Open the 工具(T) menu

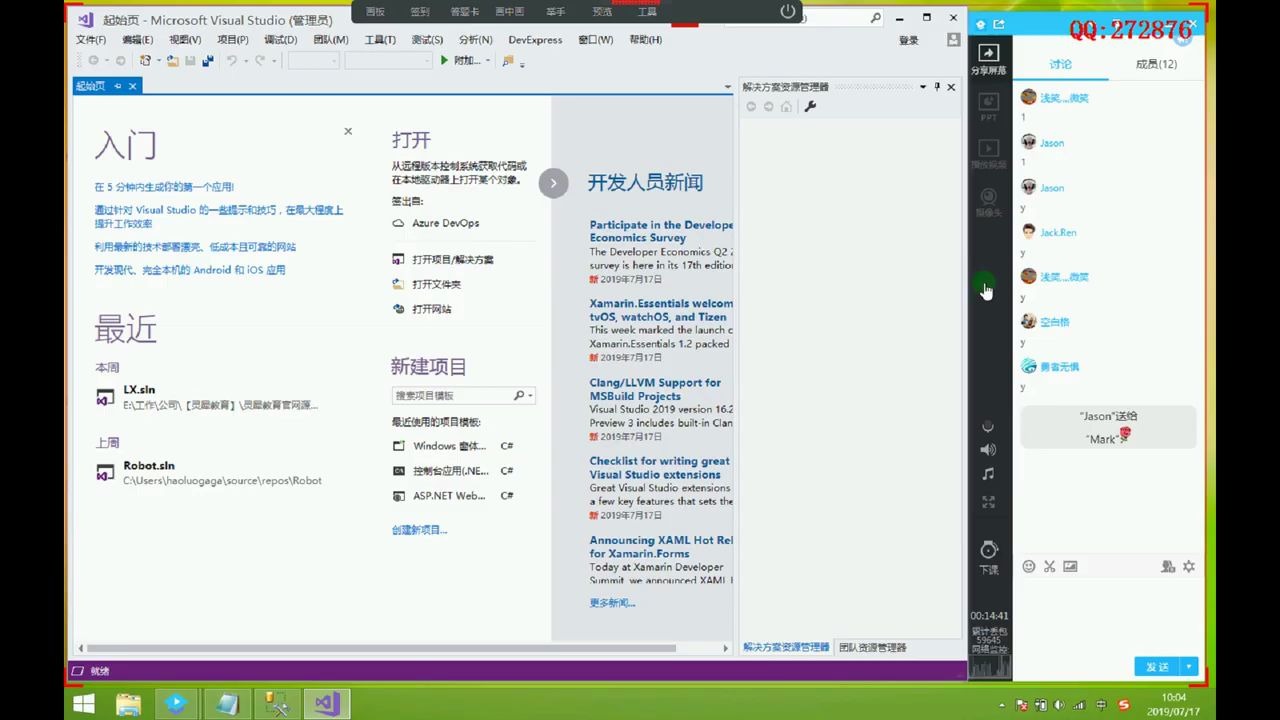point(380,40)
